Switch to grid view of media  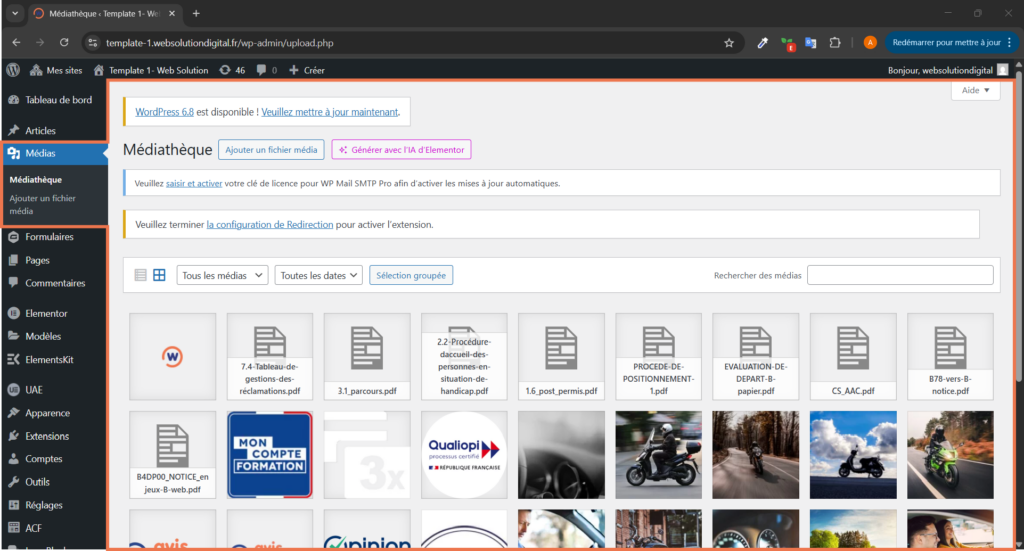(x=159, y=275)
